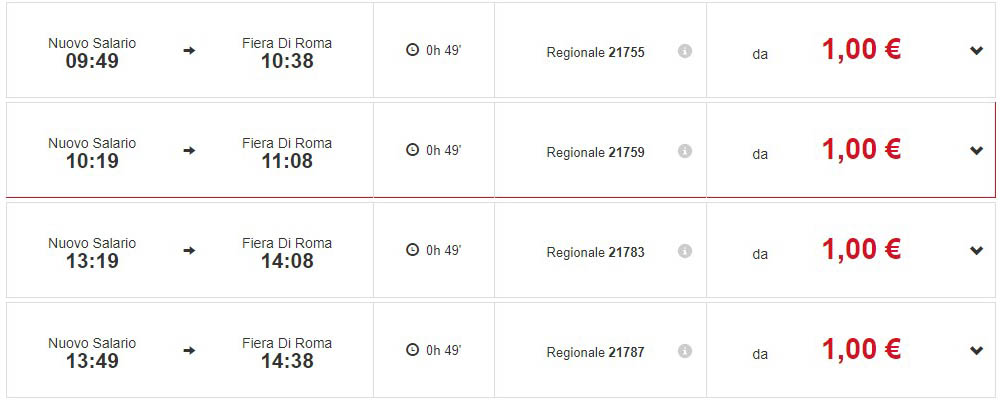Click info icon for Regionale 21755
This screenshot has width=1000, height=400.
point(685,51)
